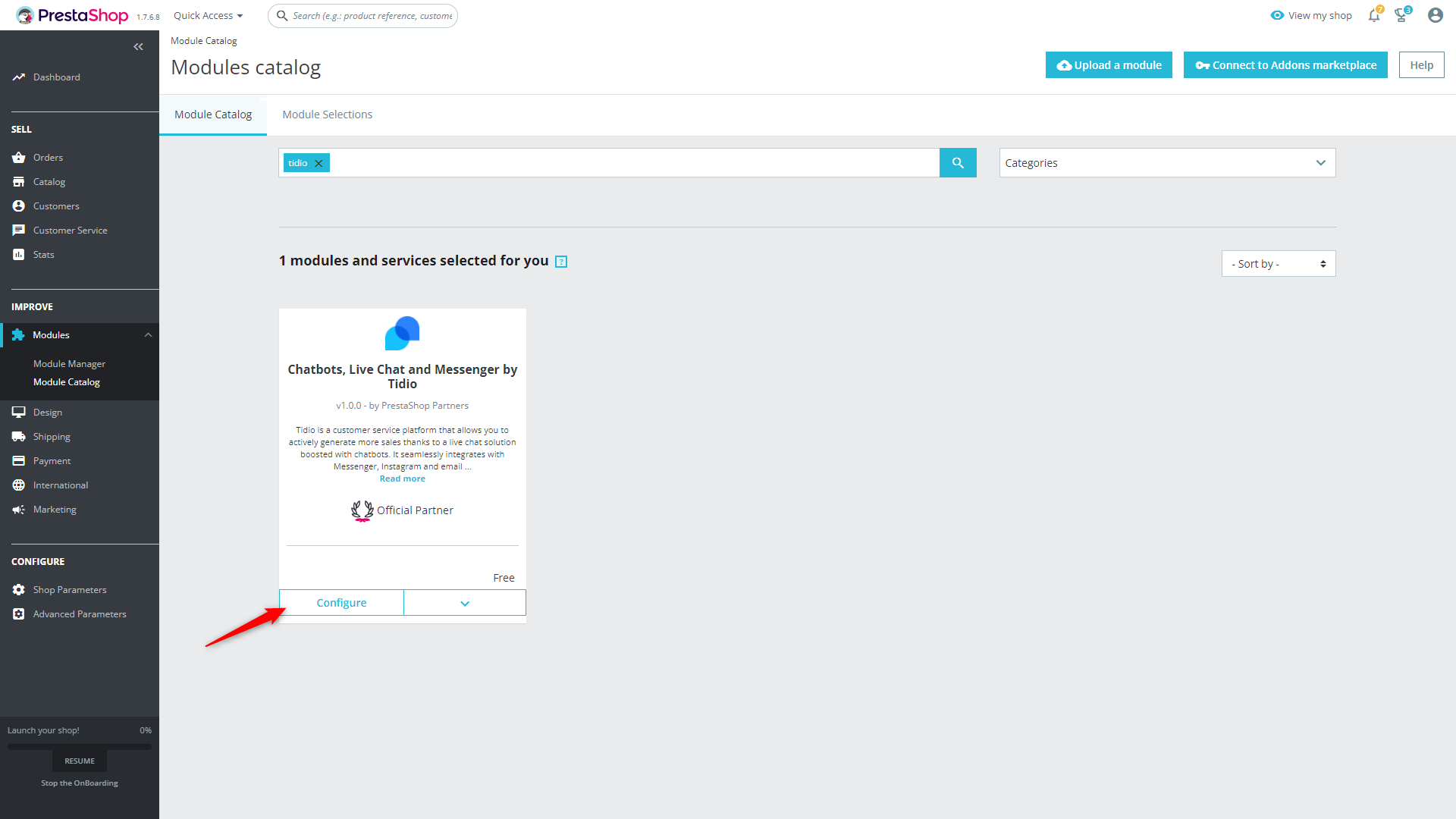Switch to the Module Selections tab
The width and height of the screenshot is (1456, 819).
328,115
